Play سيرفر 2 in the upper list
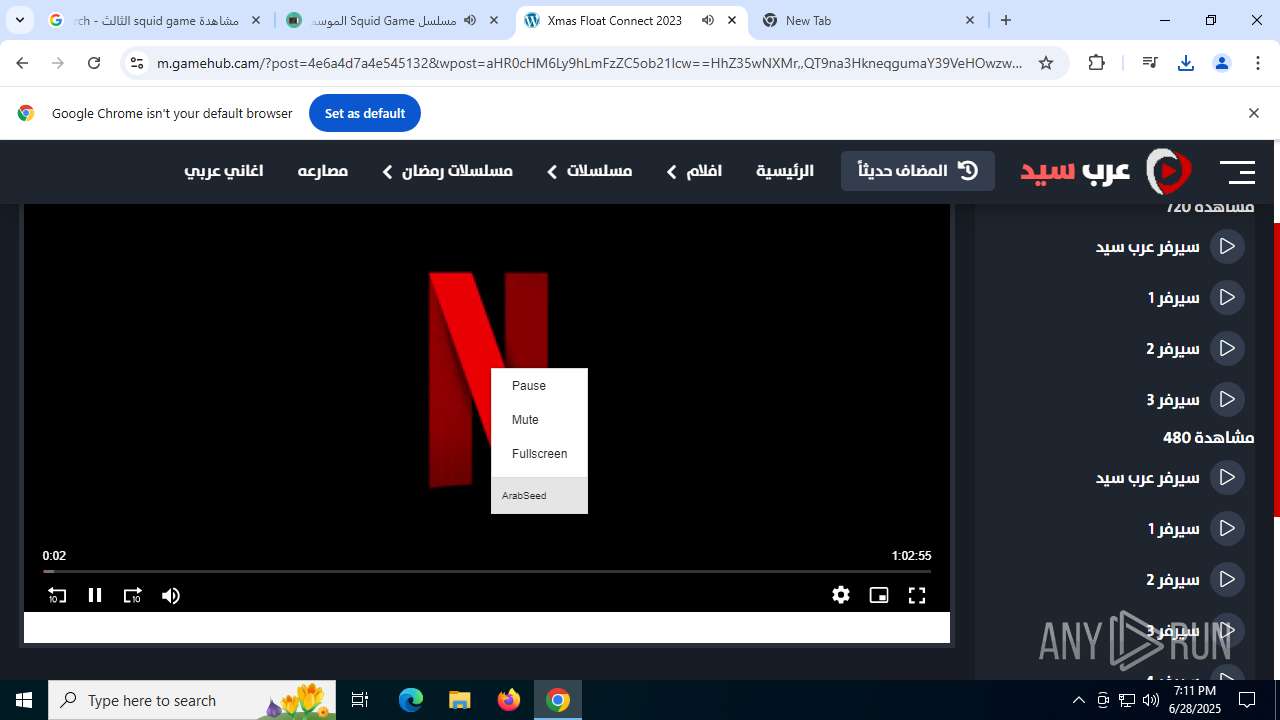 [x=1196, y=348]
